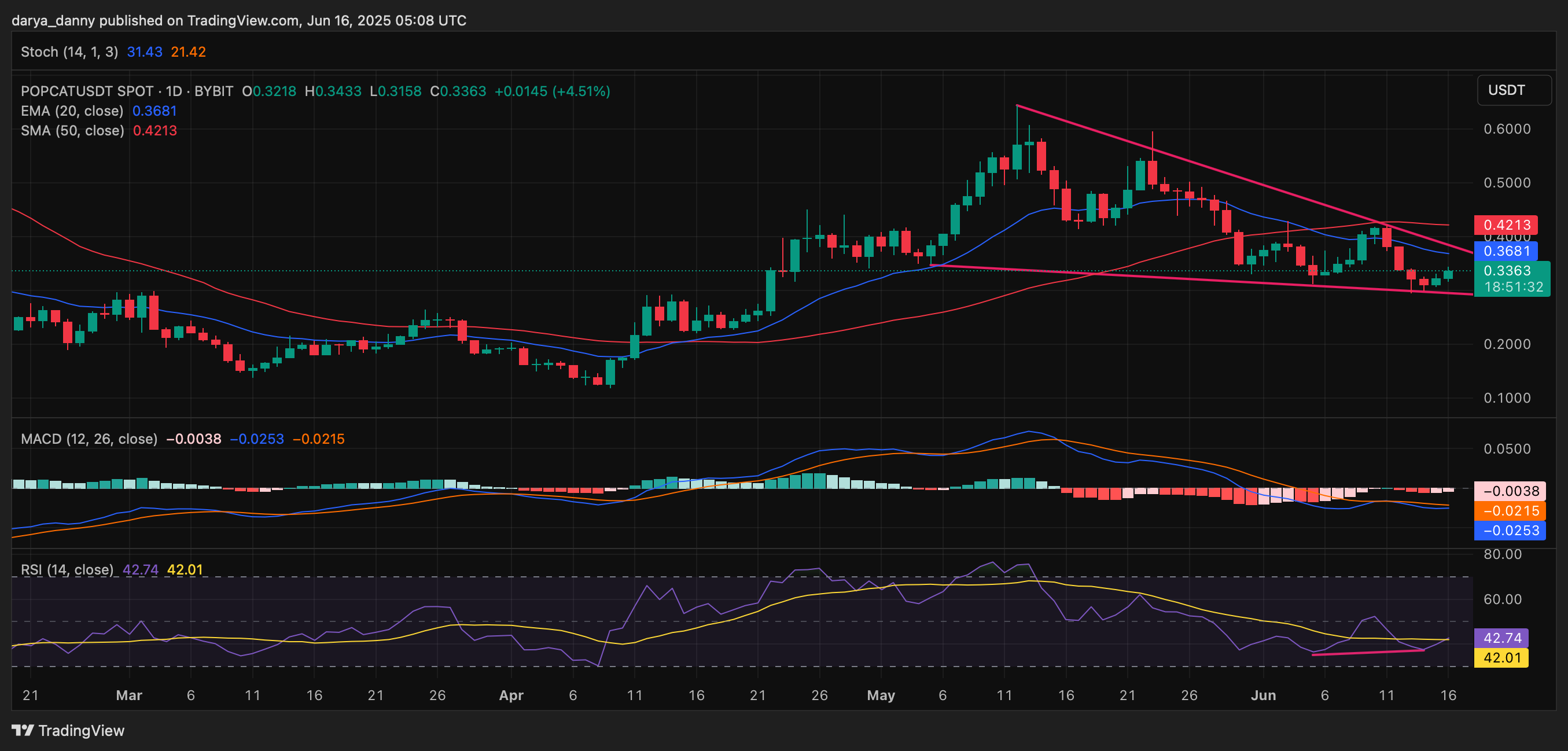Click the red 0.4213 SMA price tag
Viewport: 1568px width, 751px height.
(x=1506, y=225)
